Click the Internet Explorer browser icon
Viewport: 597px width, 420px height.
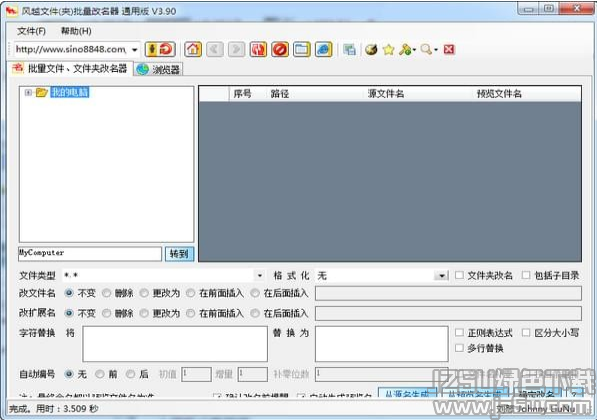pyautogui.click(x=324, y=50)
